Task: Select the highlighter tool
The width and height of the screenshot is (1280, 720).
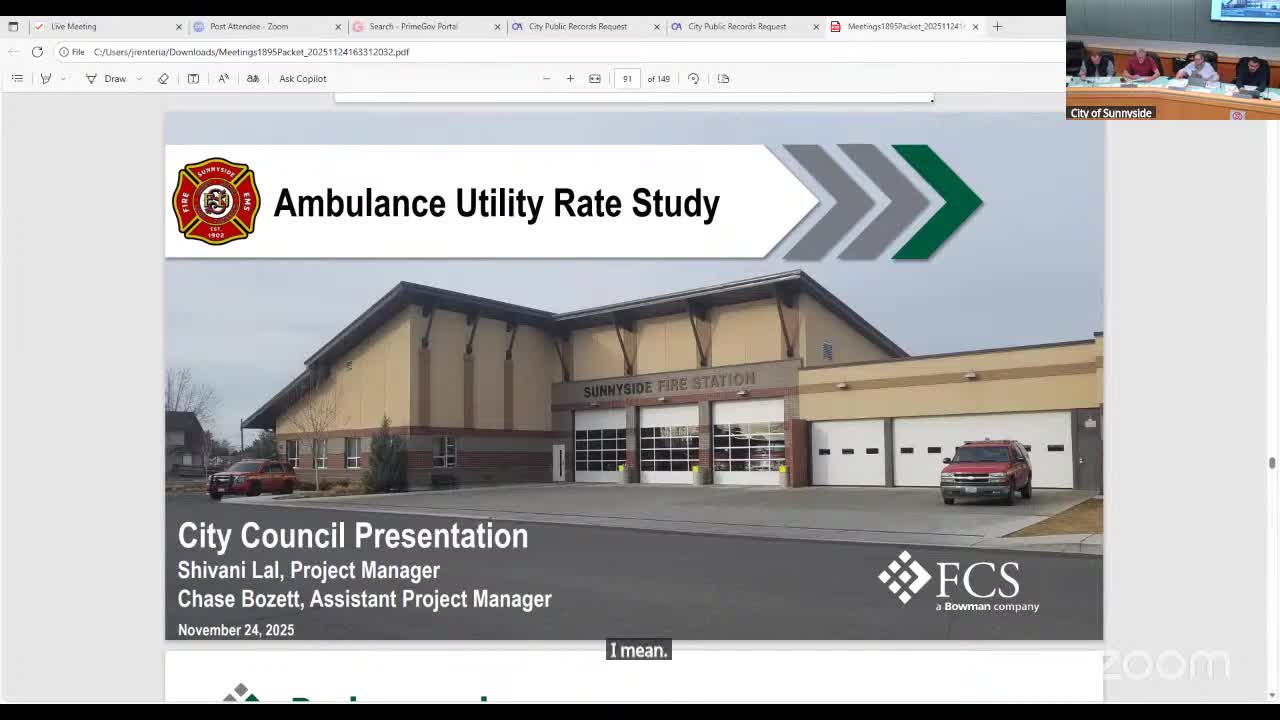Action: point(45,78)
